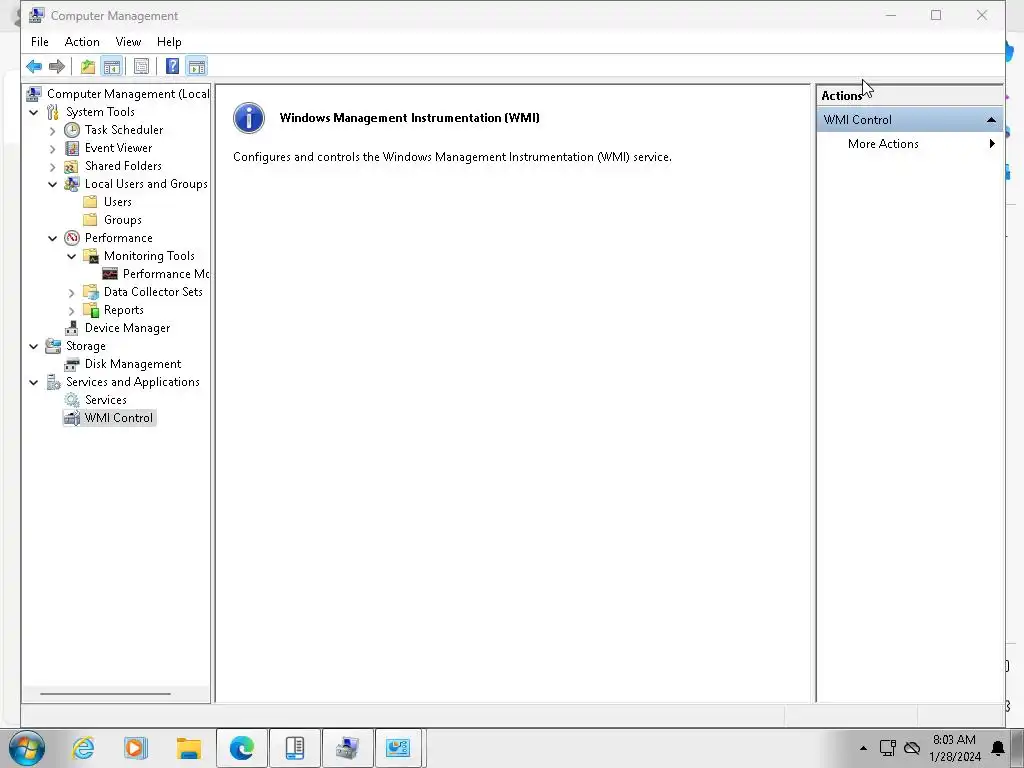Image resolution: width=1024 pixels, height=768 pixels.
Task: Click the Event Viewer icon
Action: (x=72, y=148)
